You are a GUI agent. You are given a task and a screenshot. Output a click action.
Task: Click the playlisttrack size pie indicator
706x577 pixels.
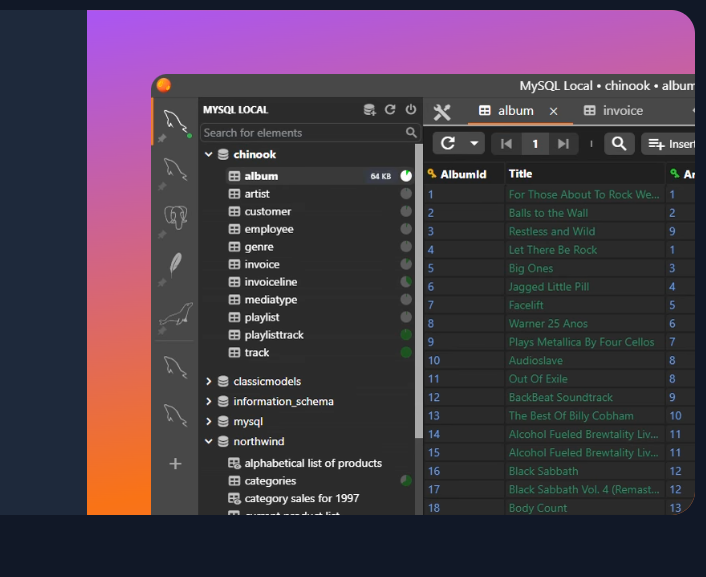coord(406,335)
